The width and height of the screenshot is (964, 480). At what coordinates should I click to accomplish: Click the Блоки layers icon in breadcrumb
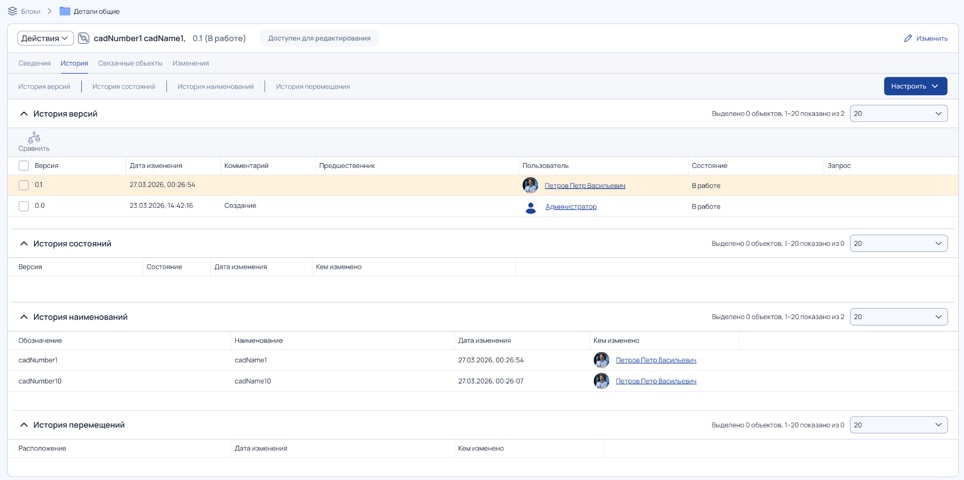click(x=12, y=11)
